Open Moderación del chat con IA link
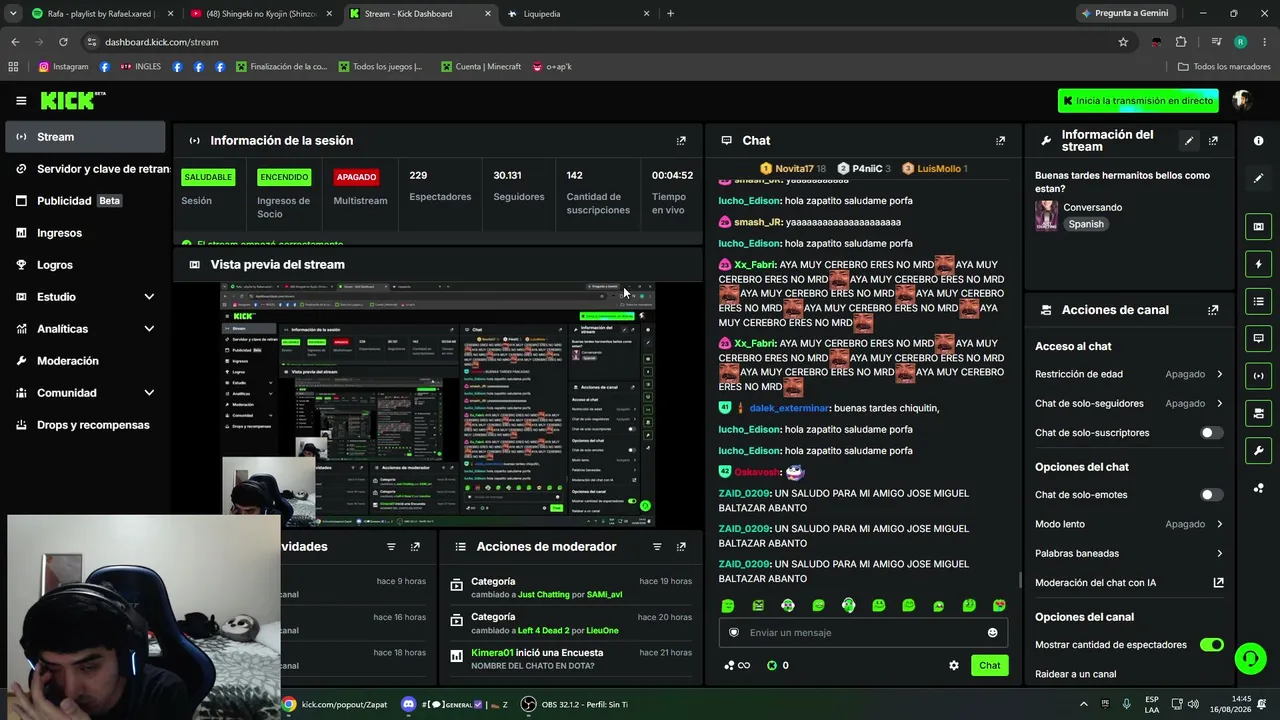 1129,583
